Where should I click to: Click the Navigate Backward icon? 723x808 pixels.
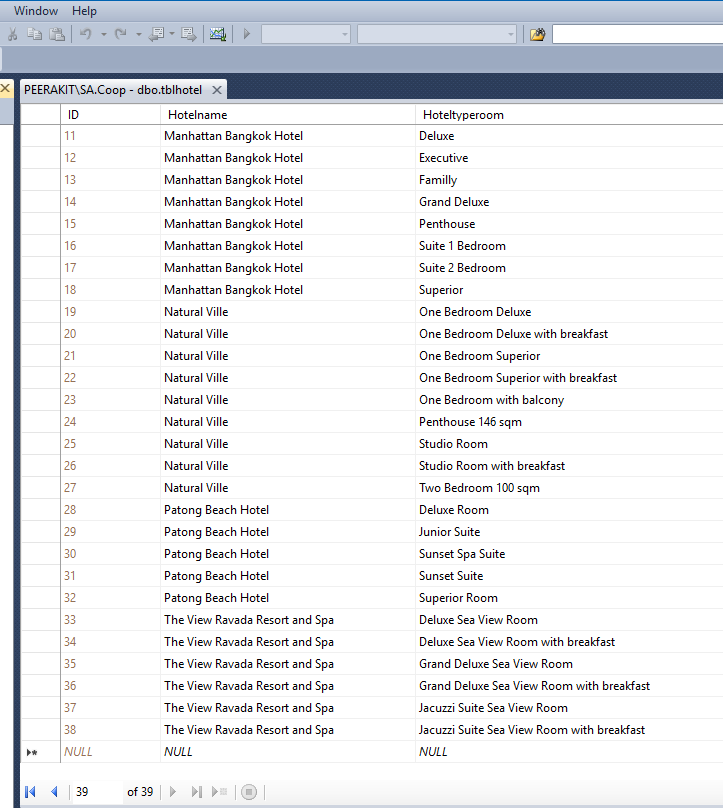point(156,34)
